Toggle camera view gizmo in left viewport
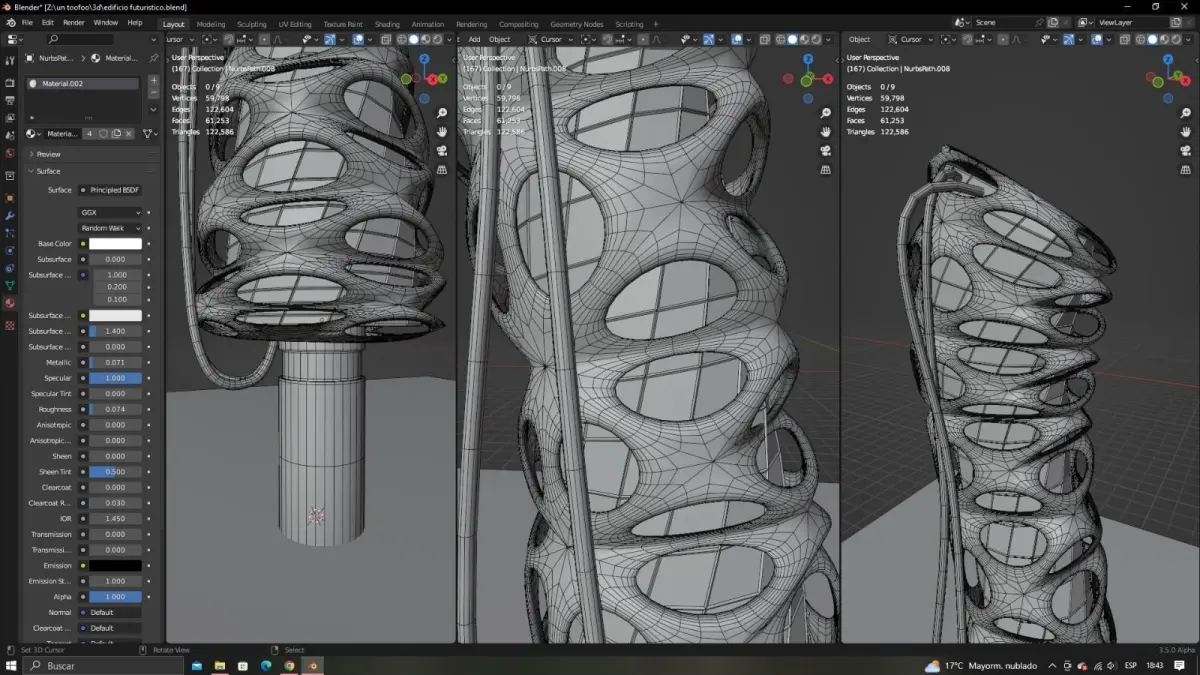The height and width of the screenshot is (675, 1200). [x=442, y=150]
